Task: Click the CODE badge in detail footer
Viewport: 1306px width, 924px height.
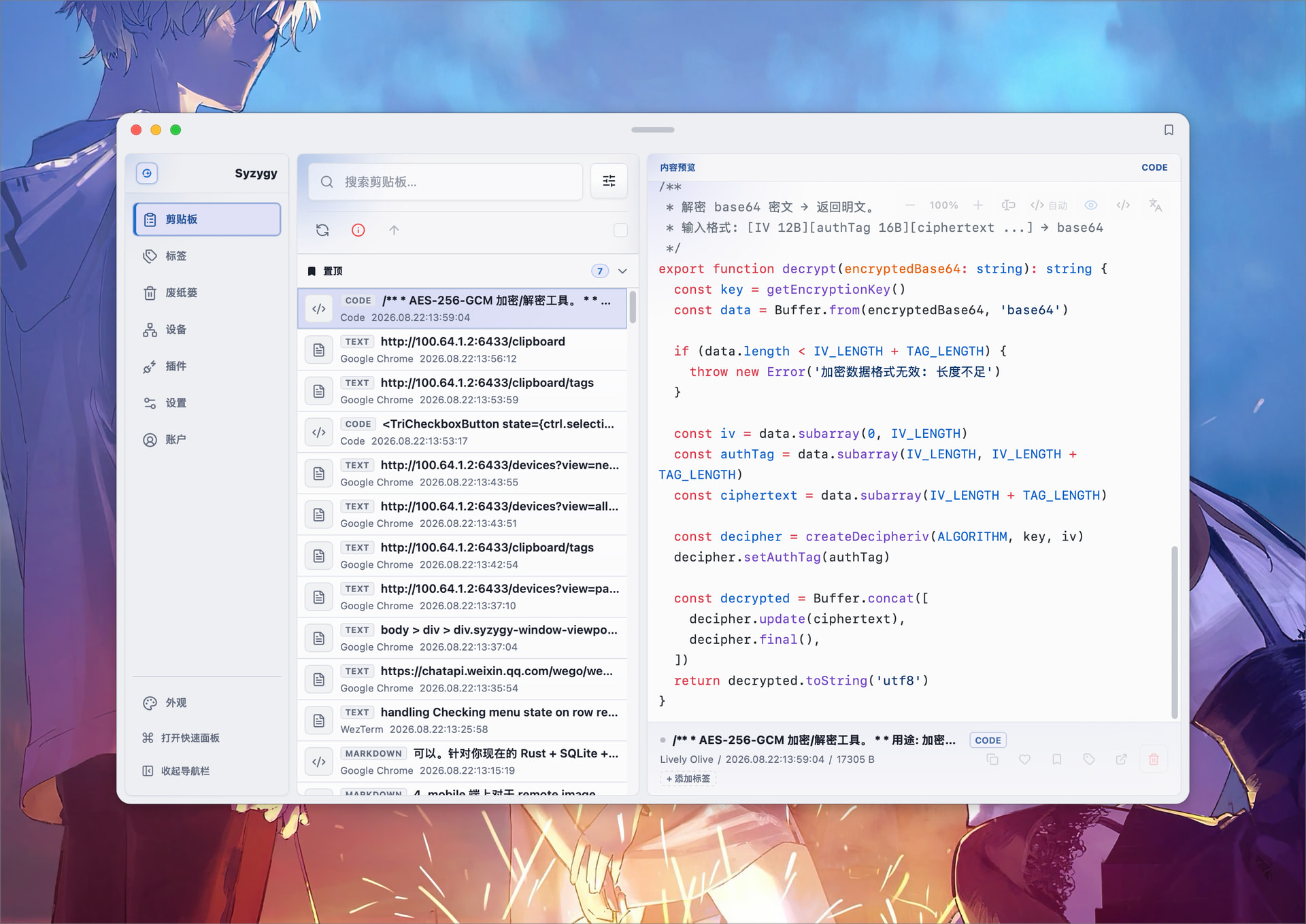Action: coord(988,740)
